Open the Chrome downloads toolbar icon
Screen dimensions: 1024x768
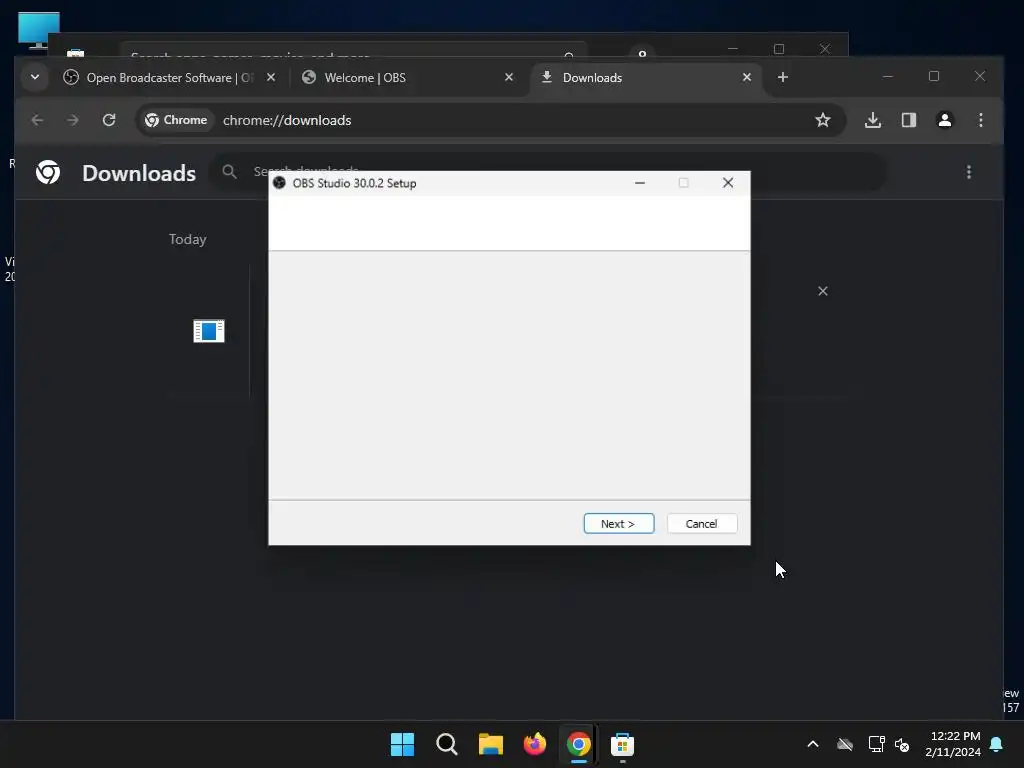pos(873,120)
